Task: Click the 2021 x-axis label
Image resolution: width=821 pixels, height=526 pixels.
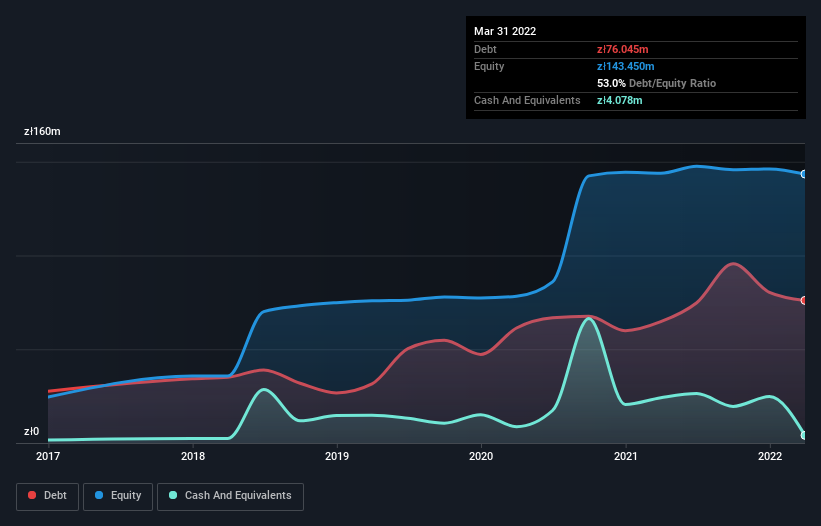Action: (x=626, y=456)
